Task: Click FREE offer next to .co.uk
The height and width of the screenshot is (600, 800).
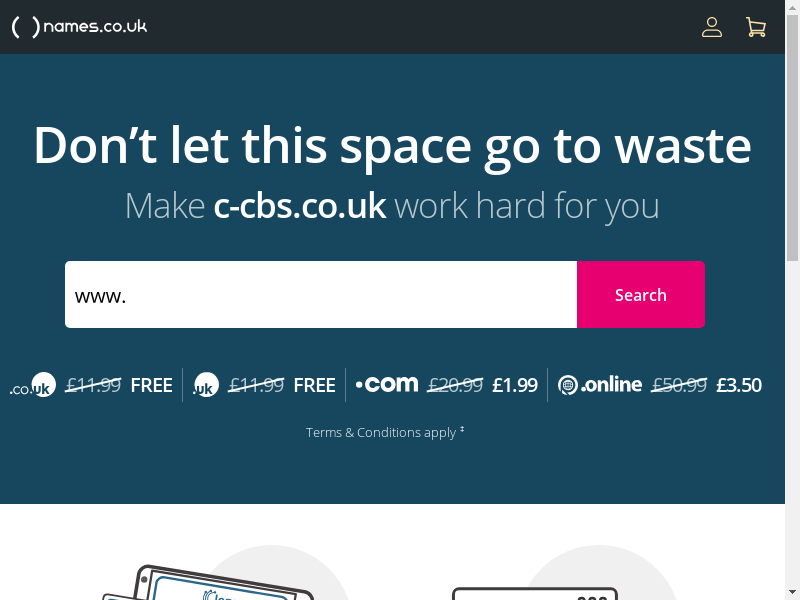Action: tap(152, 385)
